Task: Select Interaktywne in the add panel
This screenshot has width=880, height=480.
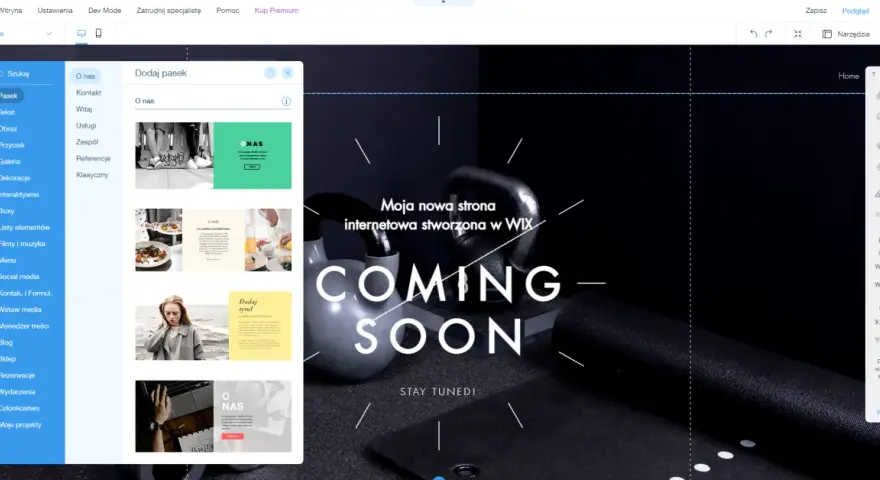Action: pos(20,194)
